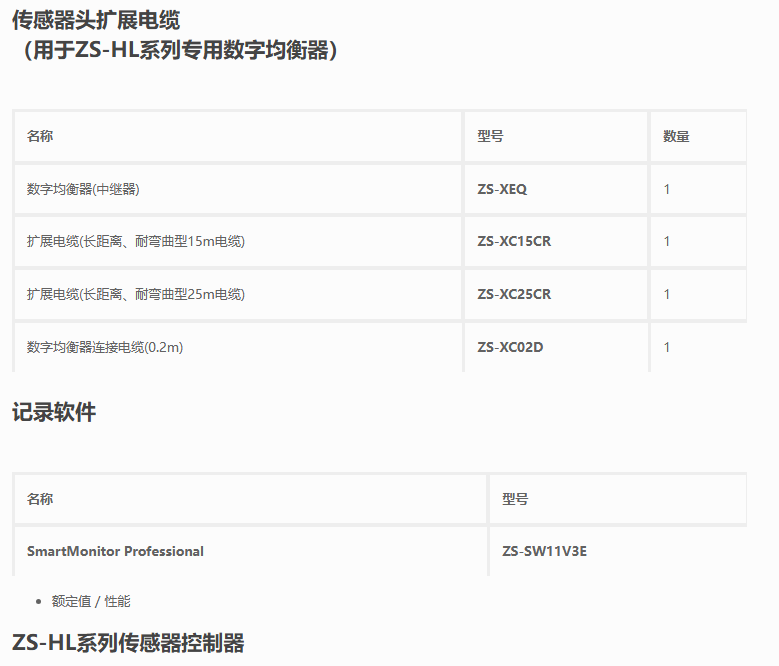Click the 额定值 / 性能 link
779x666 pixels.
tap(91, 601)
